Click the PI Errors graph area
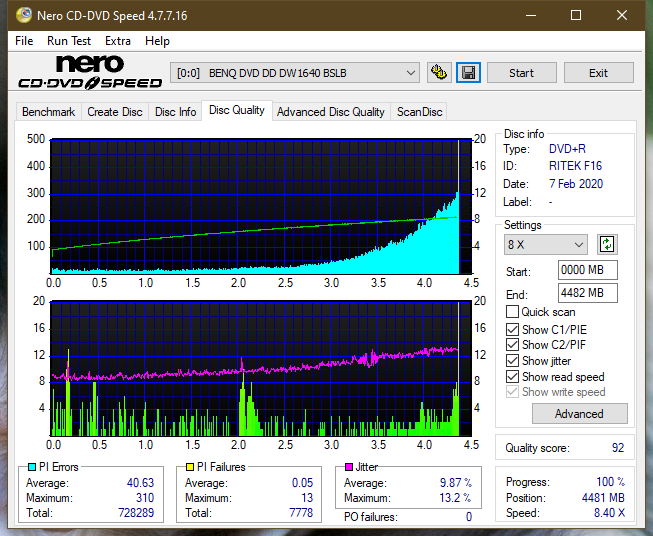 click(x=261, y=206)
